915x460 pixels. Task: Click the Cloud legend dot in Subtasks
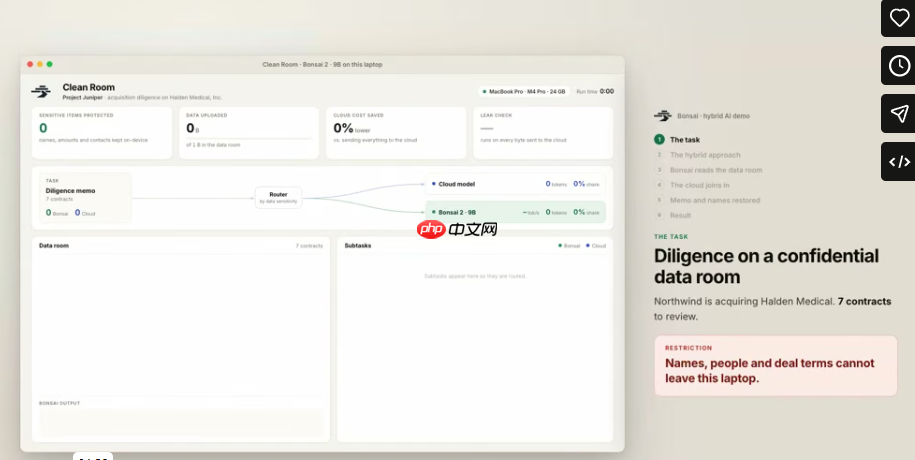click(588, 246)
